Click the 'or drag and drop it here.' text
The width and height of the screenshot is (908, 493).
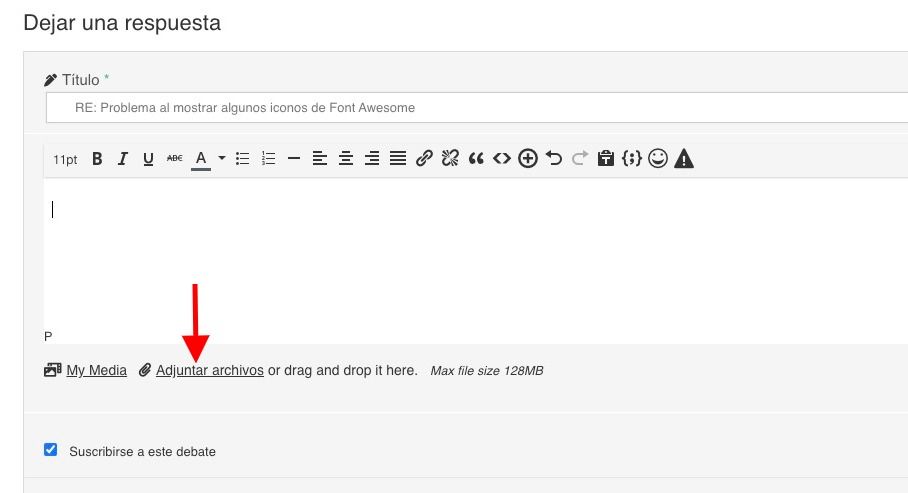(x=343, y=370)
